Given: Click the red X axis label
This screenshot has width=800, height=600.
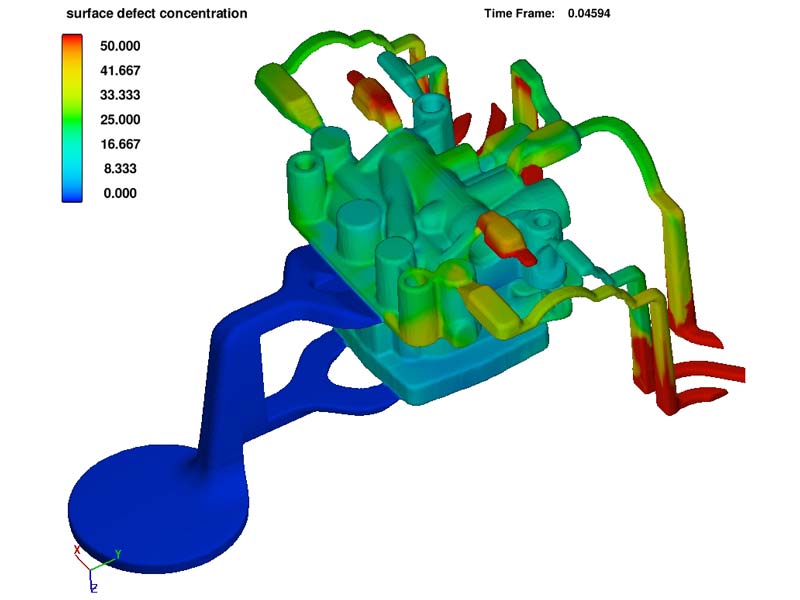Looking at the screenshot, I should [77, 550].
